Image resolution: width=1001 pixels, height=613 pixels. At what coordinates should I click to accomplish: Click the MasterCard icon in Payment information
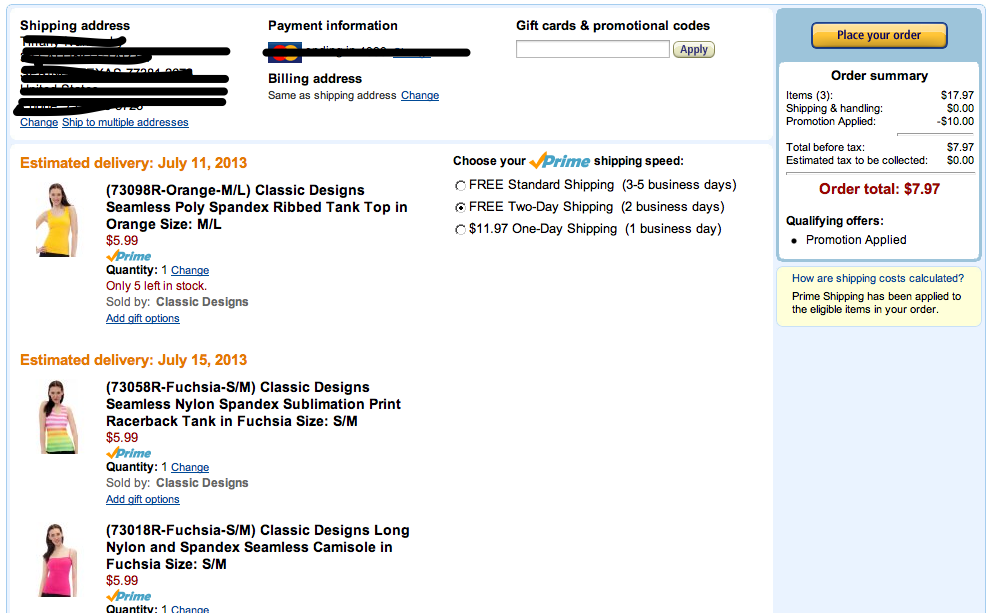285,52
